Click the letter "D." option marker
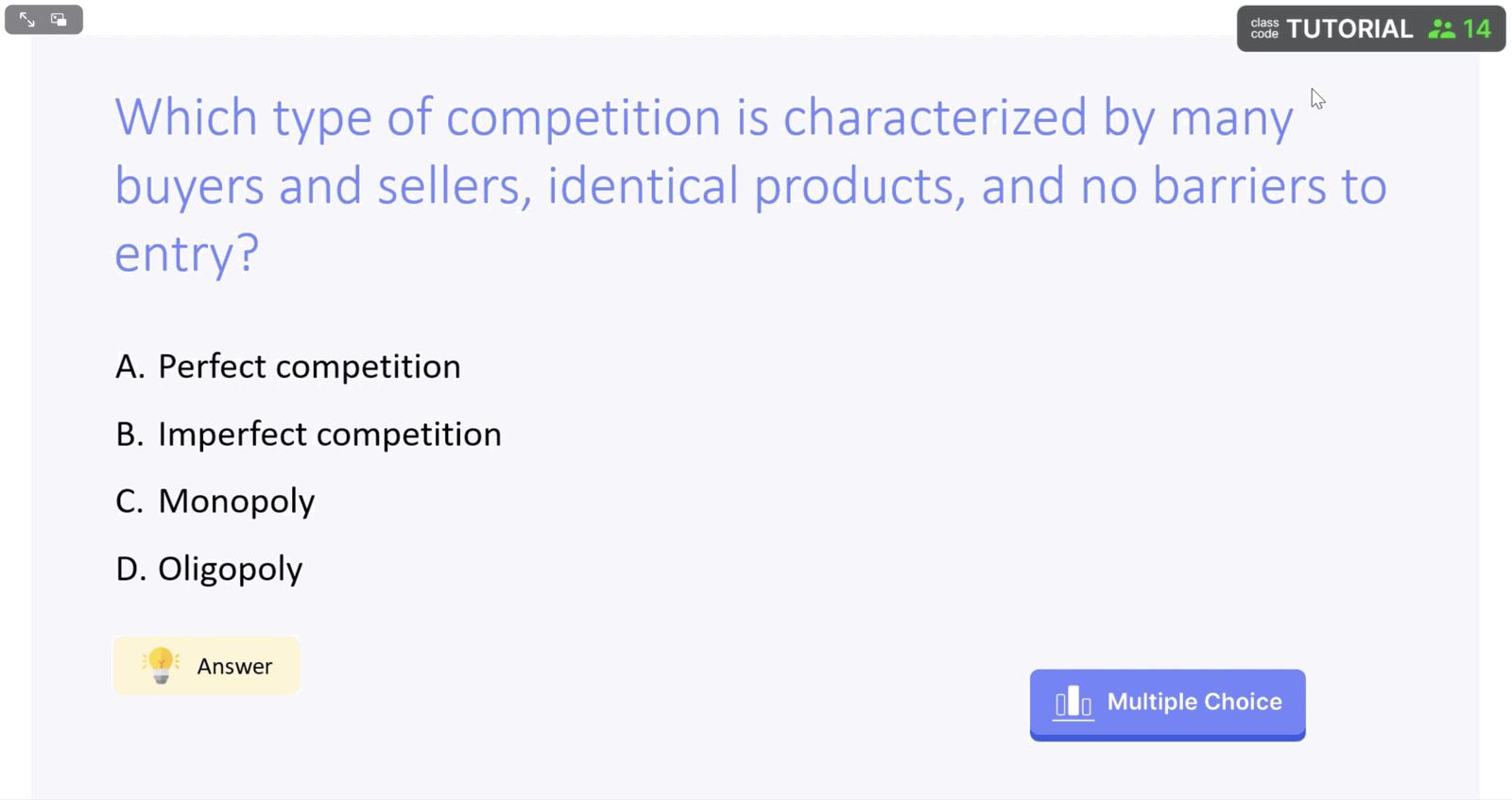Screen dimensions: 1512x800 pos(130,570)
